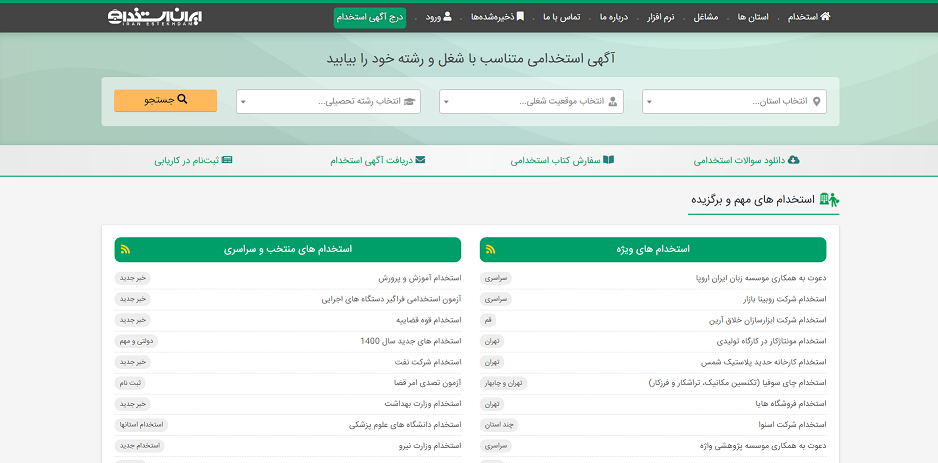
Task: Click the envelope icon for دریافت آگهی
Action: point(421,160)
